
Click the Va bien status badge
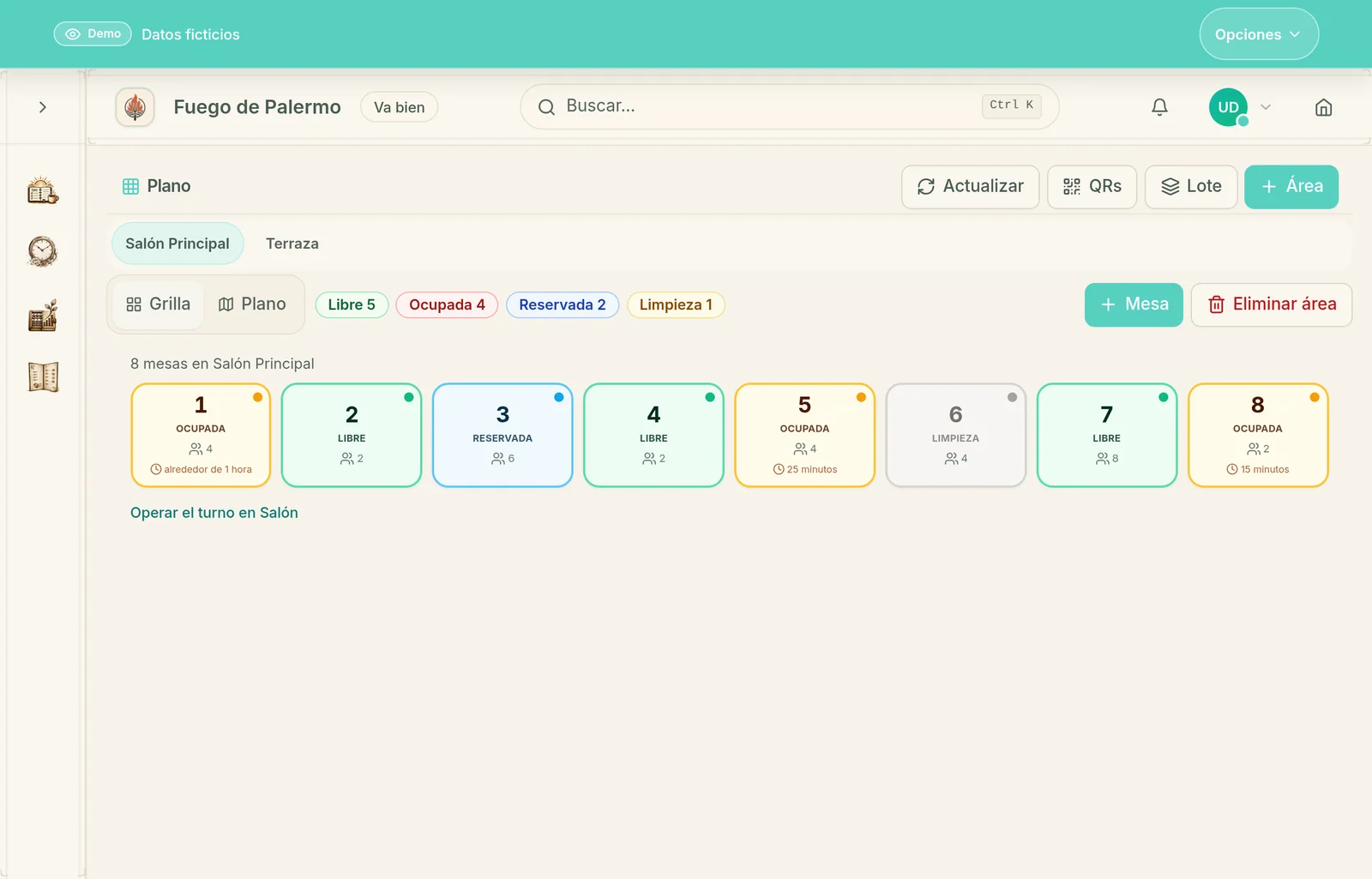pos(399,107)
